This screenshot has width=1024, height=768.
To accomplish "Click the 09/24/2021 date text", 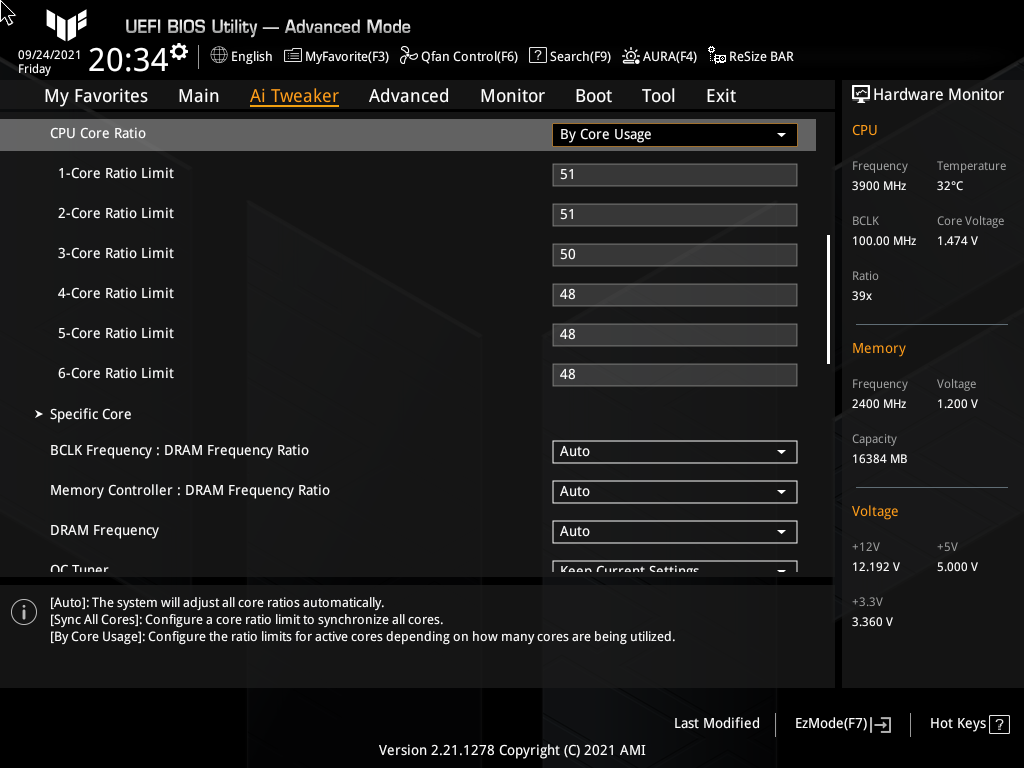I will coord(49,55).
